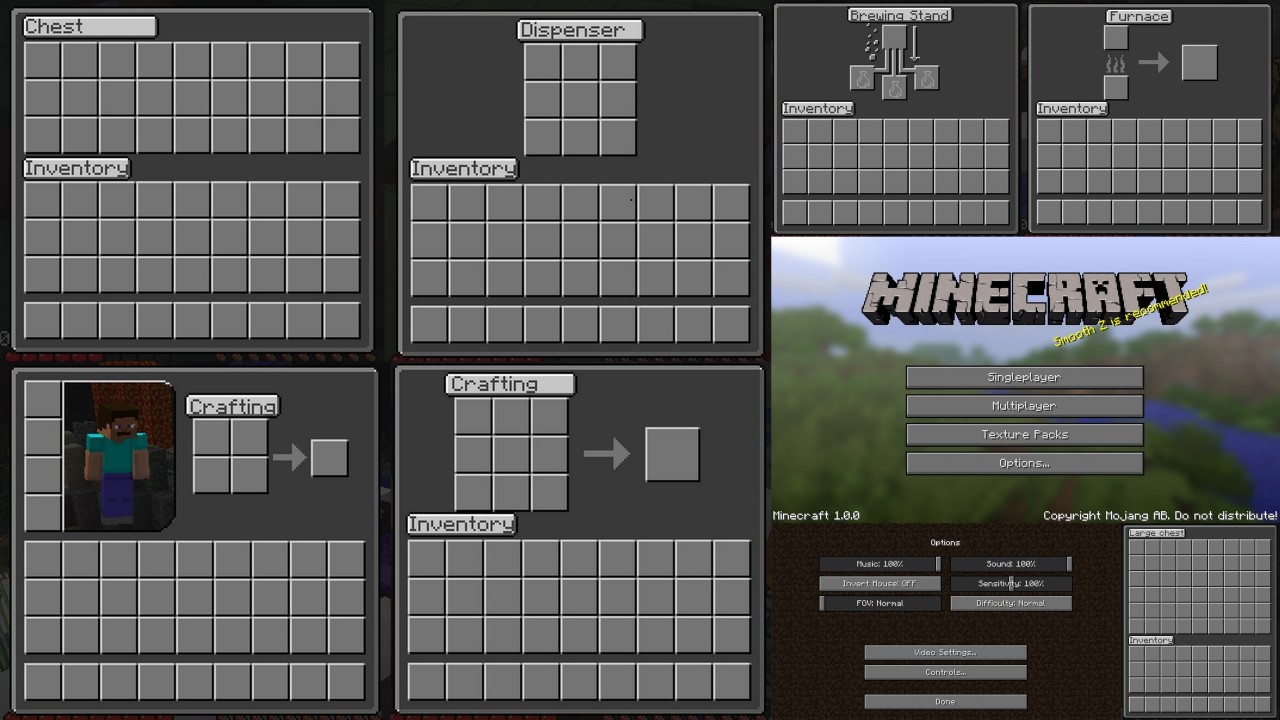Change the FOV: Normal setting

coord(878,603)
